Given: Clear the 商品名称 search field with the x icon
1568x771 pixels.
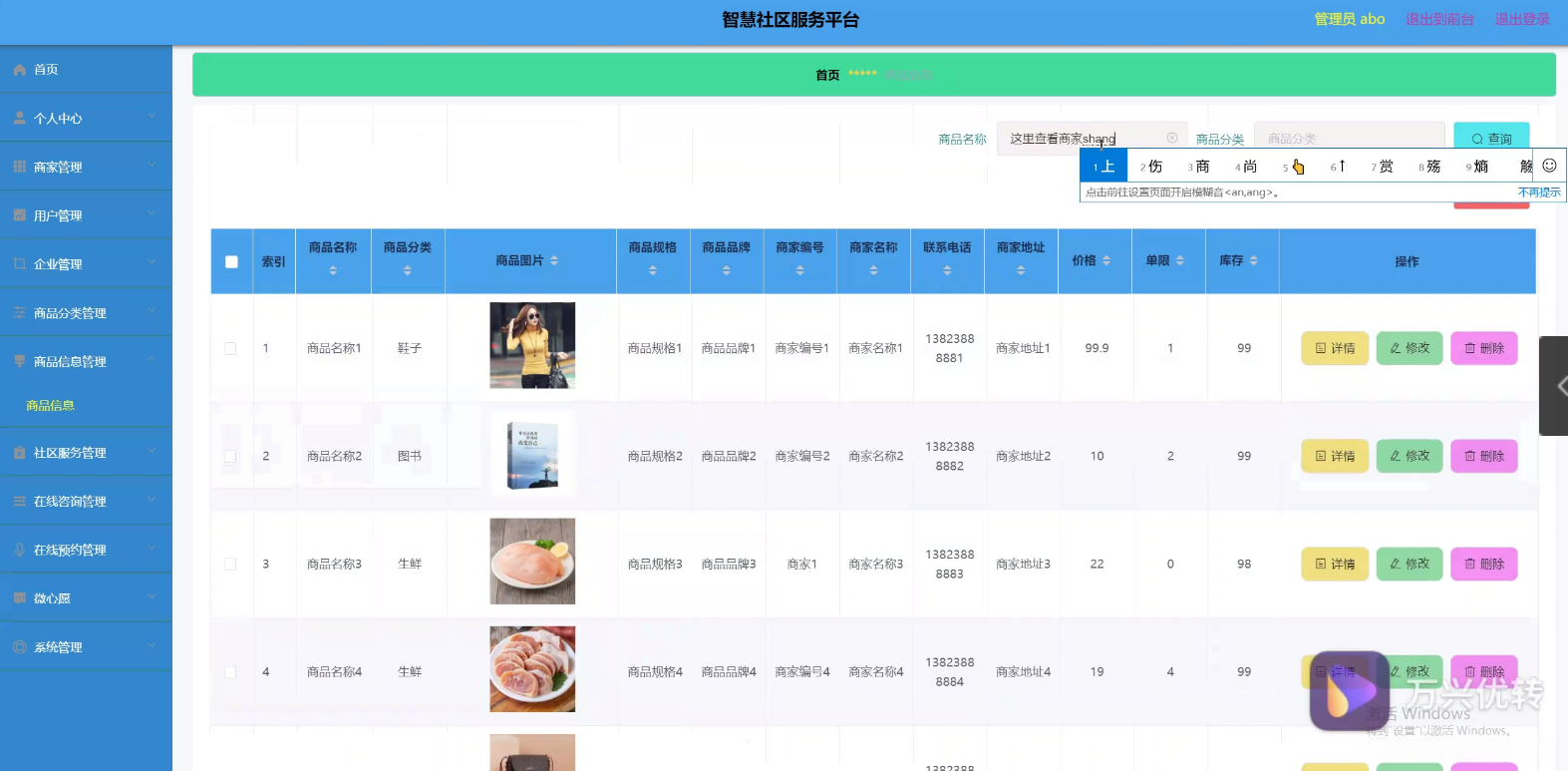Looking at the screenshot, I should (1172, 139).
